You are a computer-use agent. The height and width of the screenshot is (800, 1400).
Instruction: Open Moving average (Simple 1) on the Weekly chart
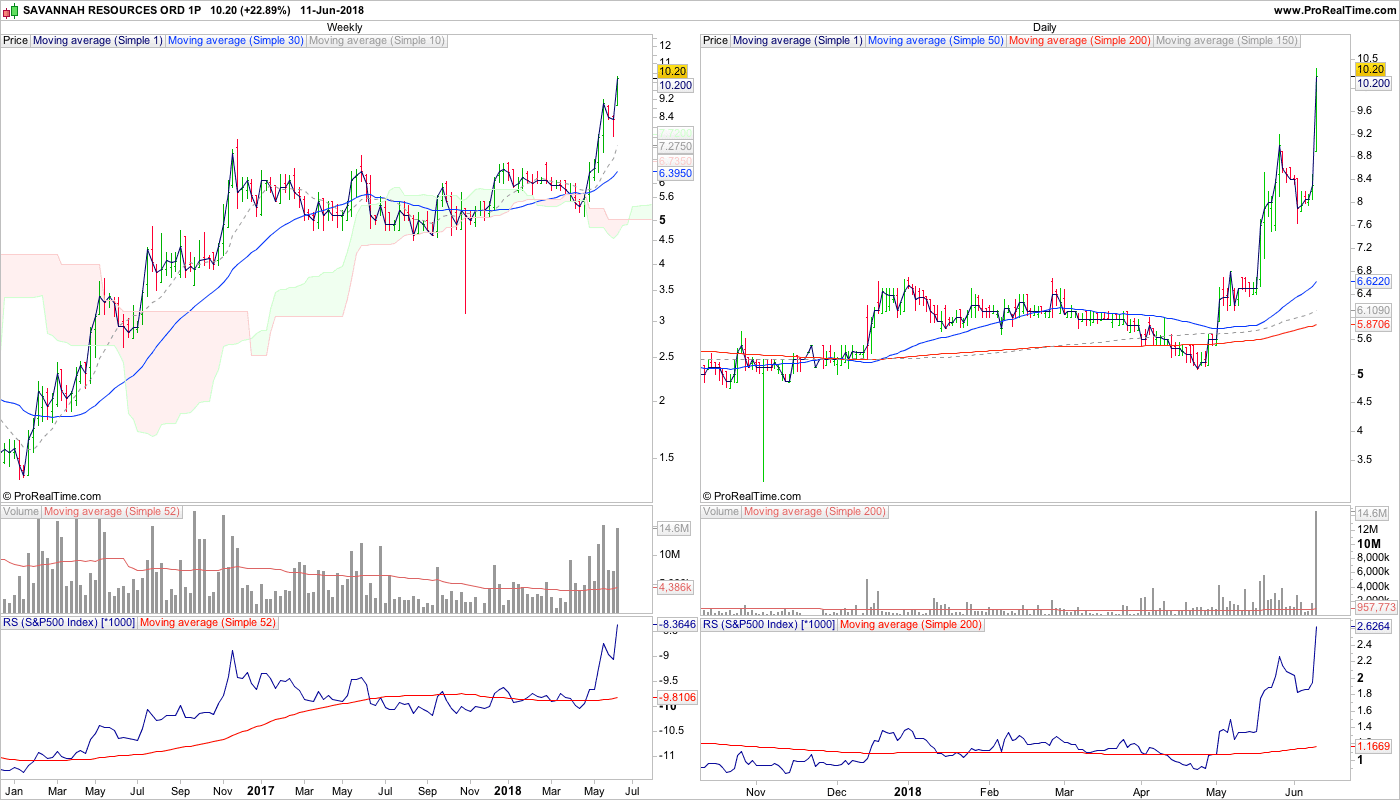pyautogui.click(x=98, y=41)
